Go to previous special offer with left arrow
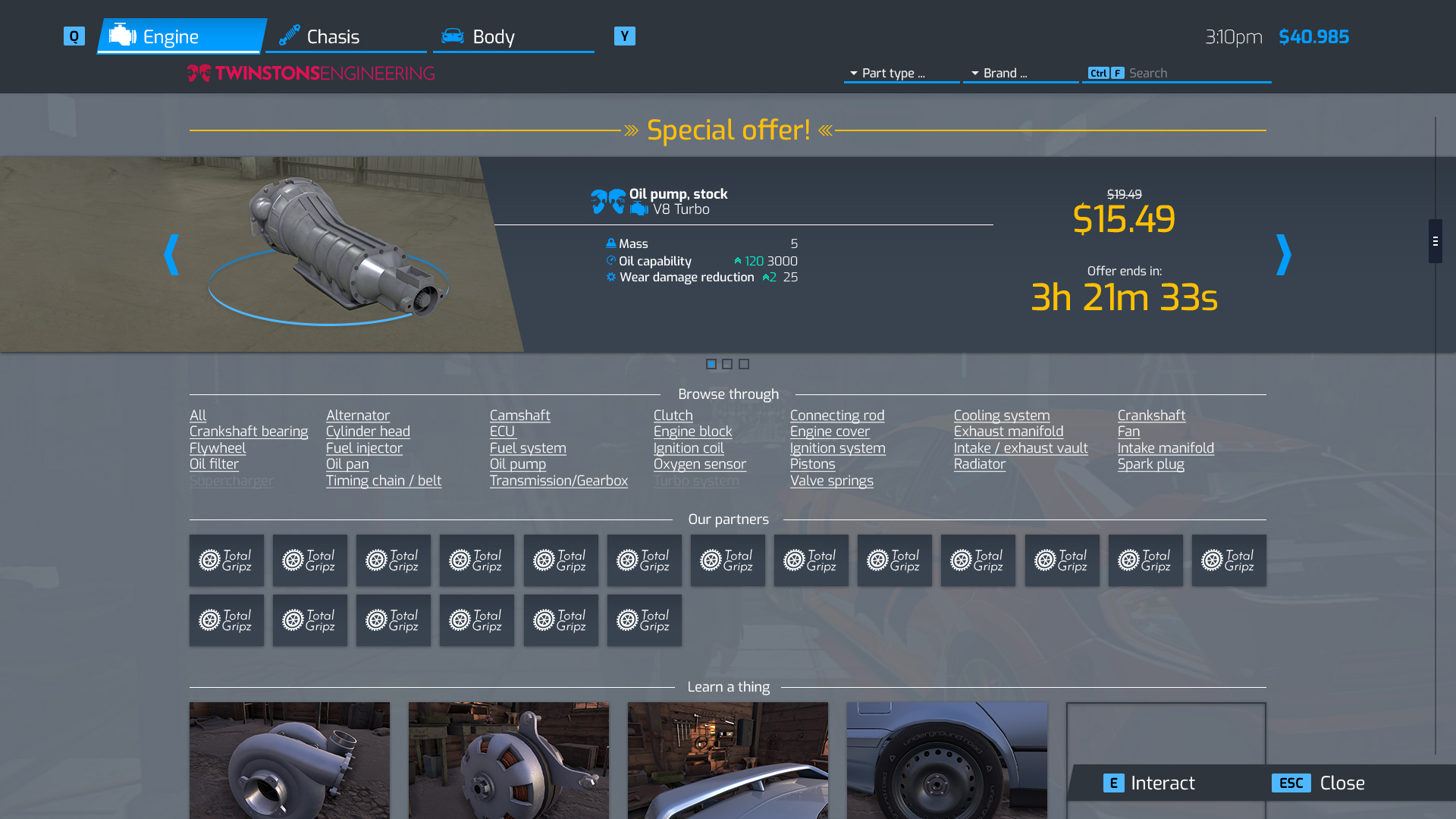 point(171,255)
